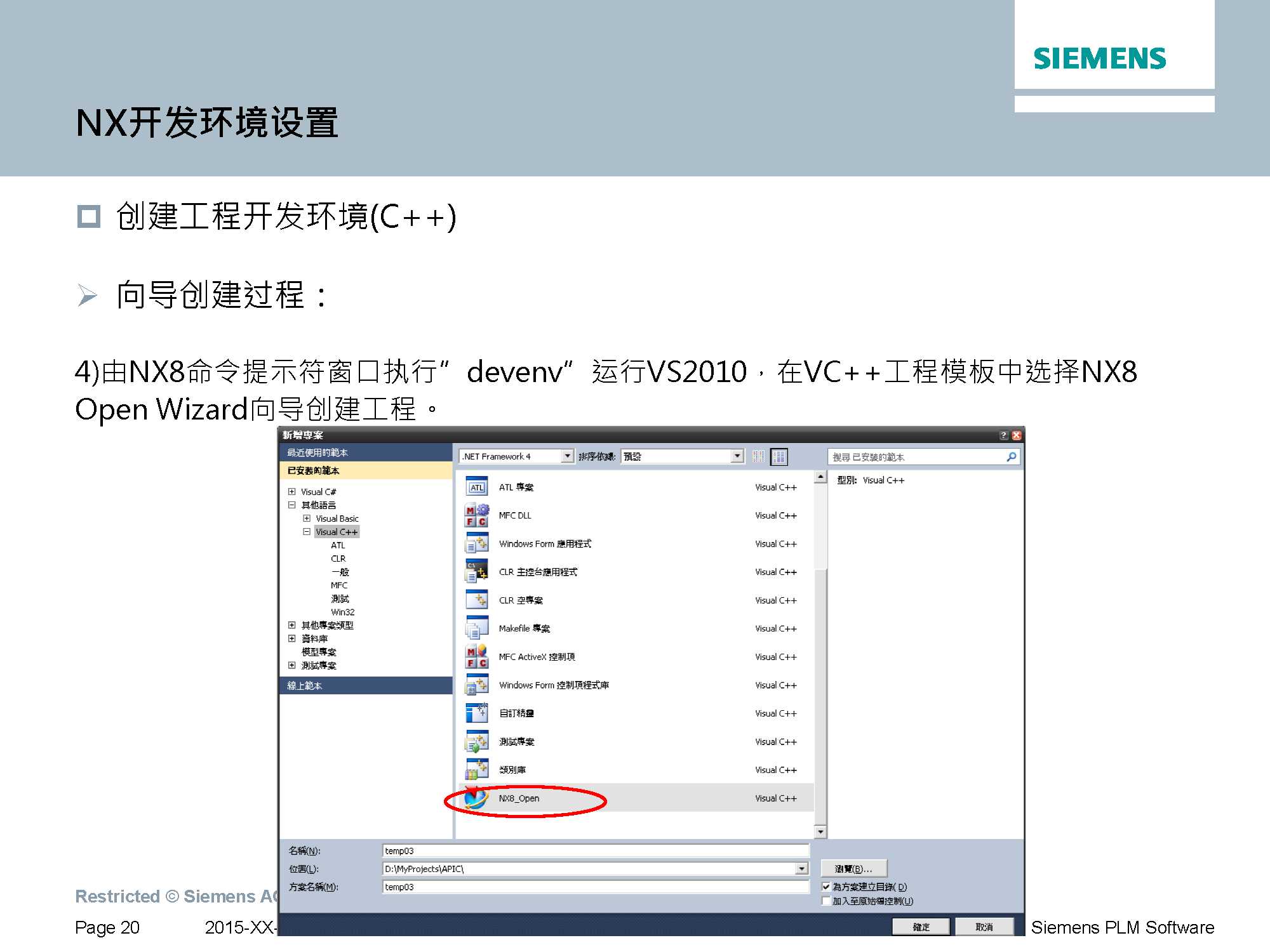Click the search magnifier icon
The image size is (1270, 952).
coord(1011,456)
